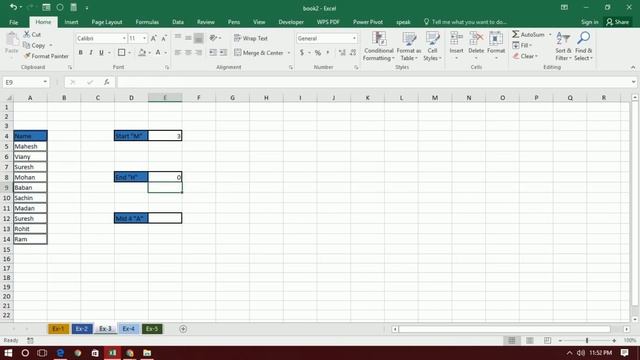Switch to the Formulas tab
This screenshot has width=640, height=360.
pos(147,22)
